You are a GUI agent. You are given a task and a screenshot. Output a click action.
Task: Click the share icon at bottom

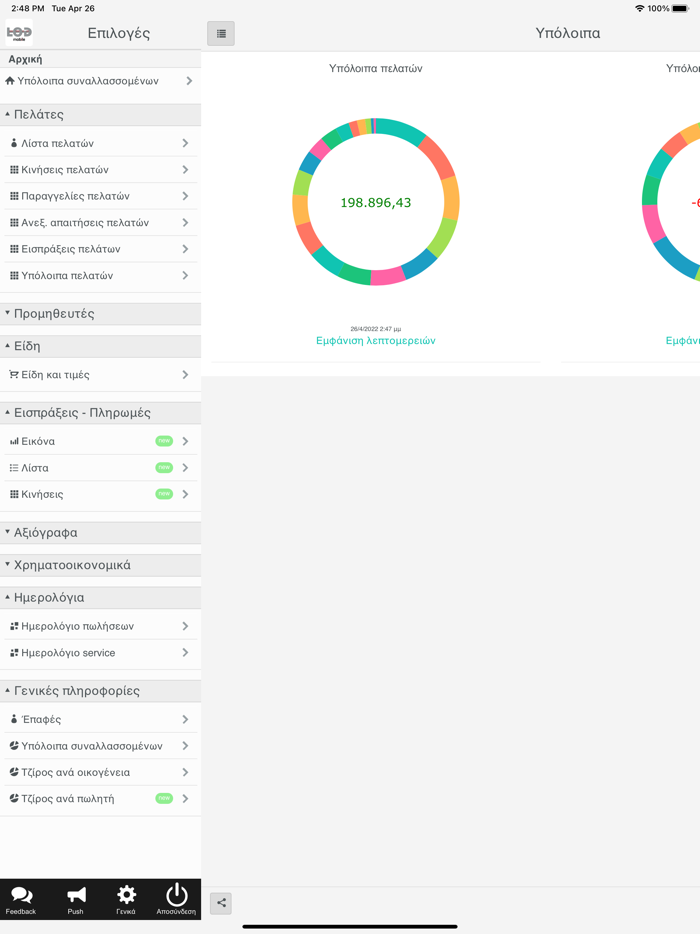[221, 903]
